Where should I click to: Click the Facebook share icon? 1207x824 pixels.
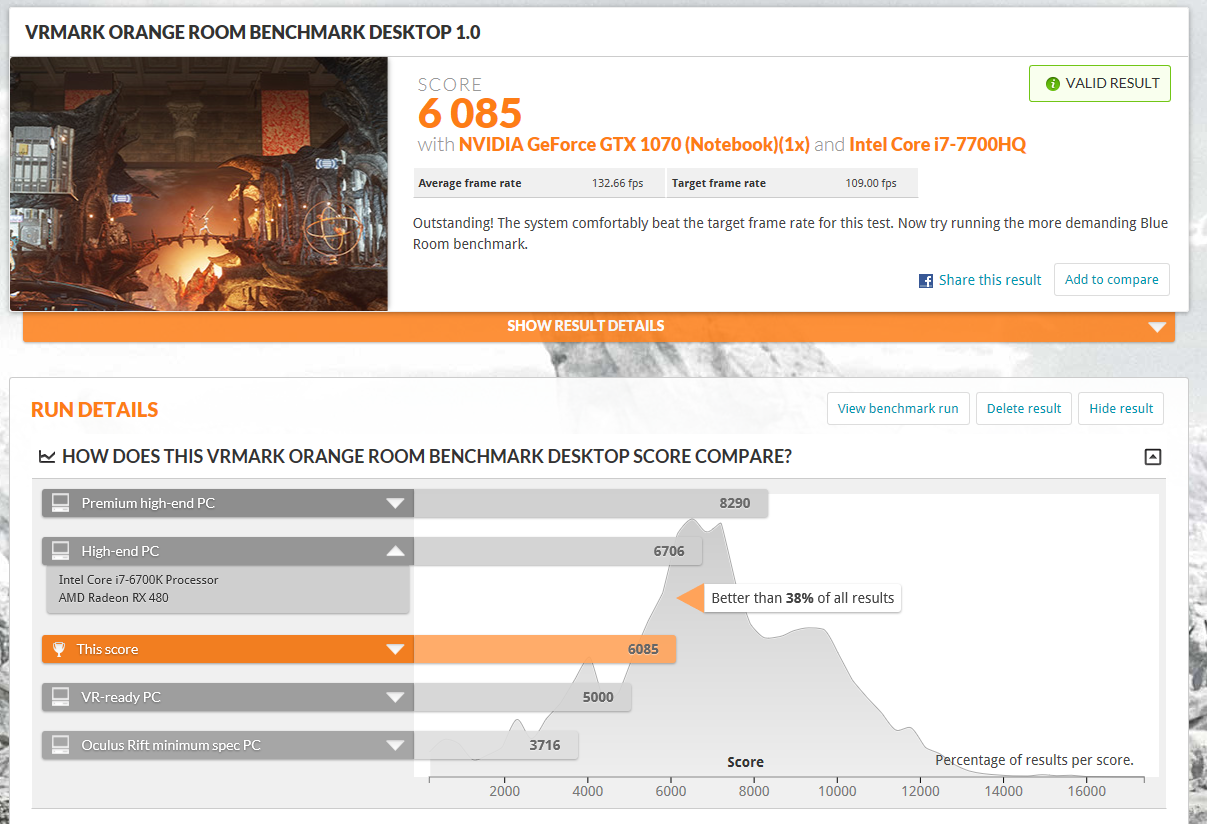pos(926,281)
